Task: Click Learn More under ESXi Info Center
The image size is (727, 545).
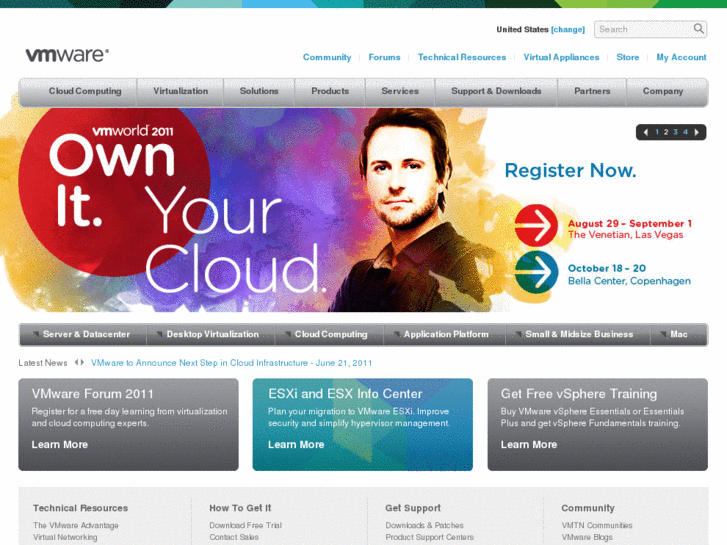Action: click(296, 444)
